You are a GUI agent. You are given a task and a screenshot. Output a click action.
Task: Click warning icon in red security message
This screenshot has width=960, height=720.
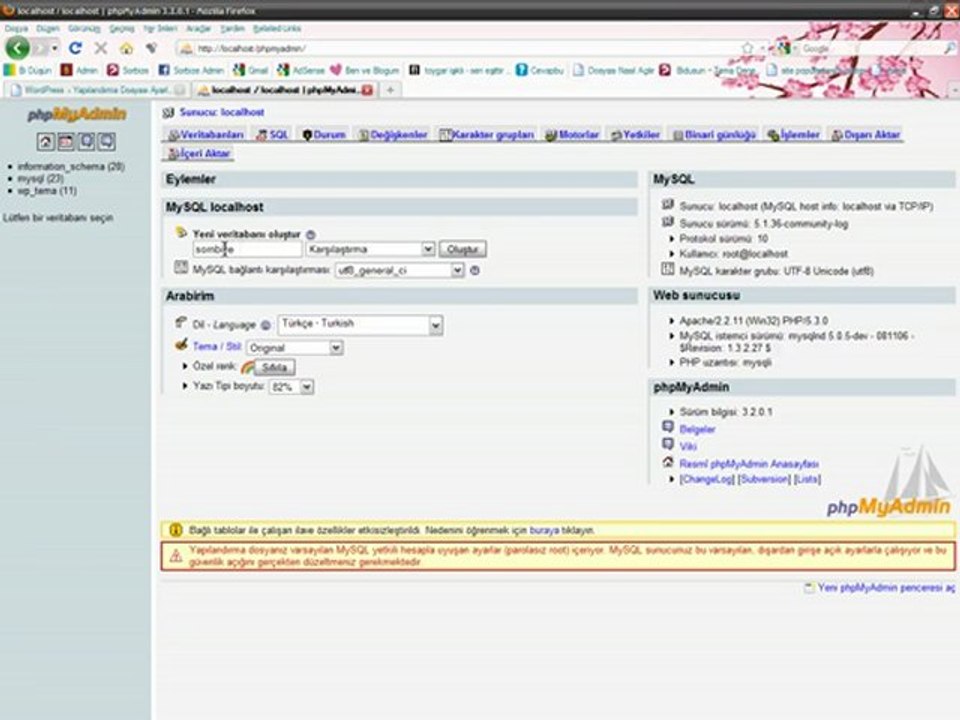(176, 556)
